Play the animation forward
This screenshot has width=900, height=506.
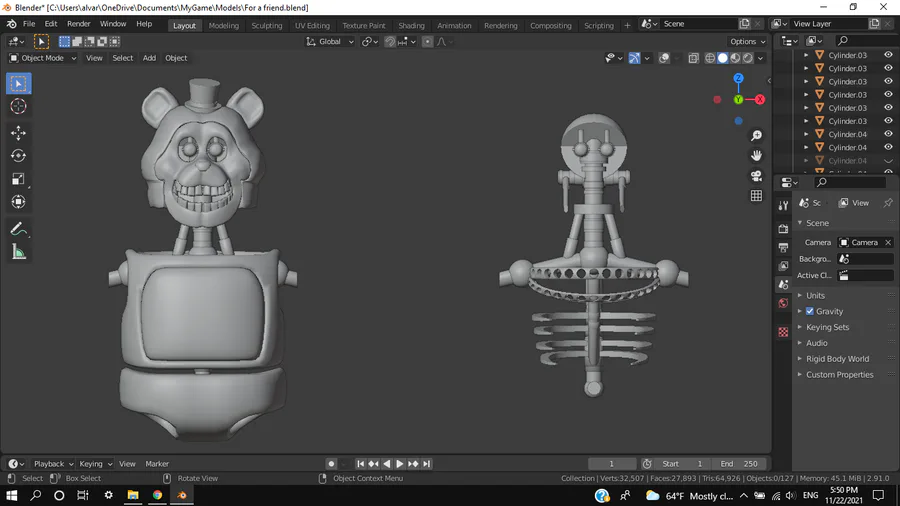[x=399, y=464]
